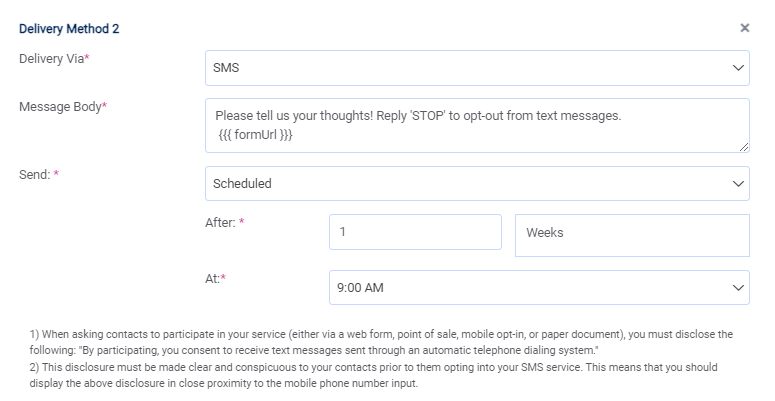Click the formUrl placeholder in the message
The height and width of the screenshot is (401, 775).
pyautogui.click(x=255, y=133)
